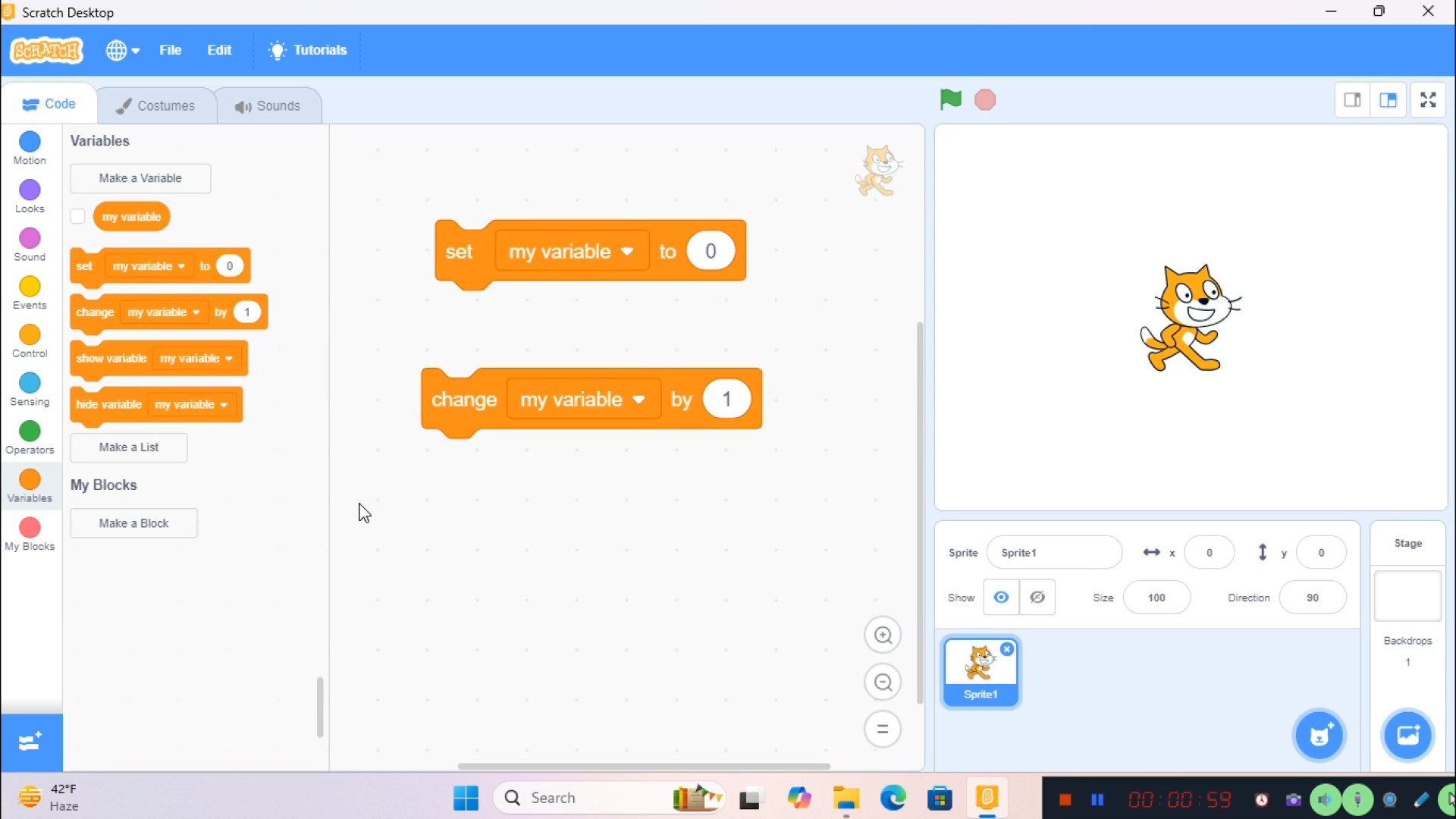This screenshot has width=1456, height=819.
Task: Select the My Blocks category
Action: [30, 535]
